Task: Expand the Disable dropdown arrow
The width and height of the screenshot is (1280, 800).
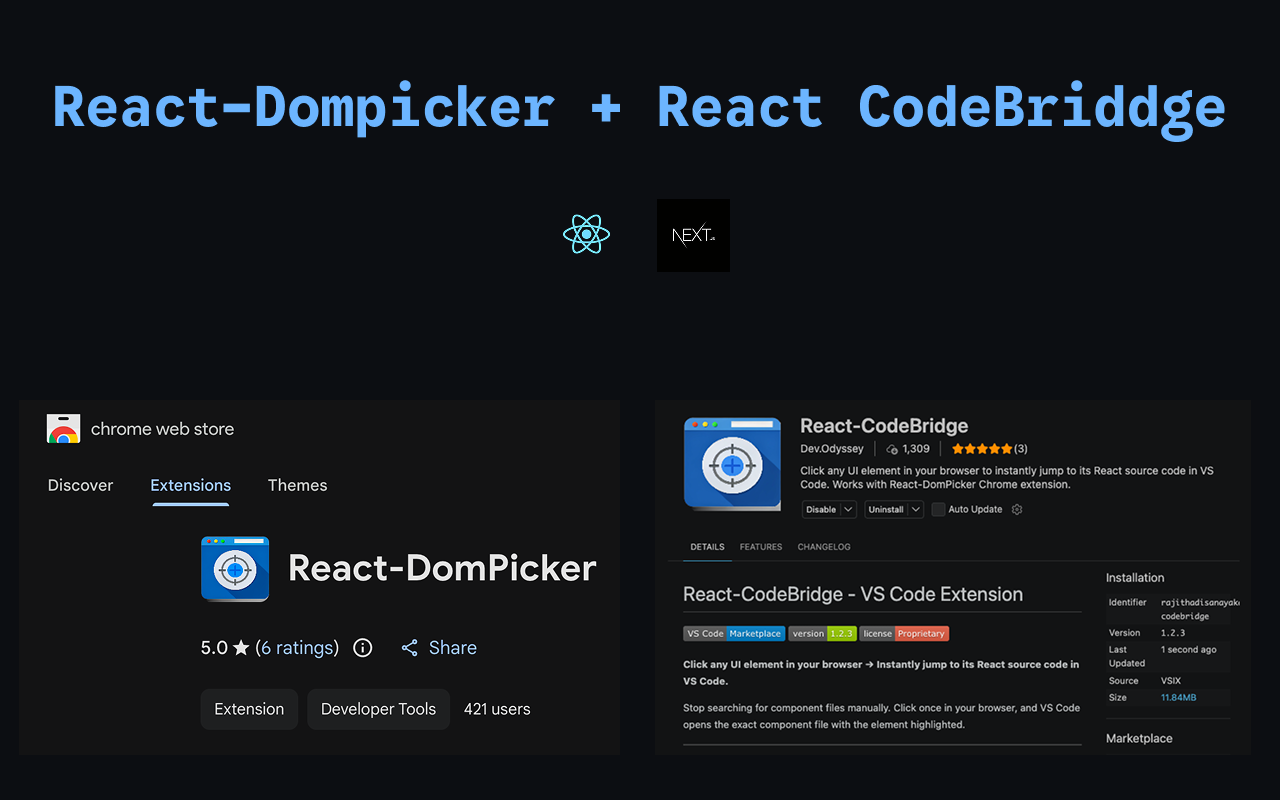Action: point(848,510)
